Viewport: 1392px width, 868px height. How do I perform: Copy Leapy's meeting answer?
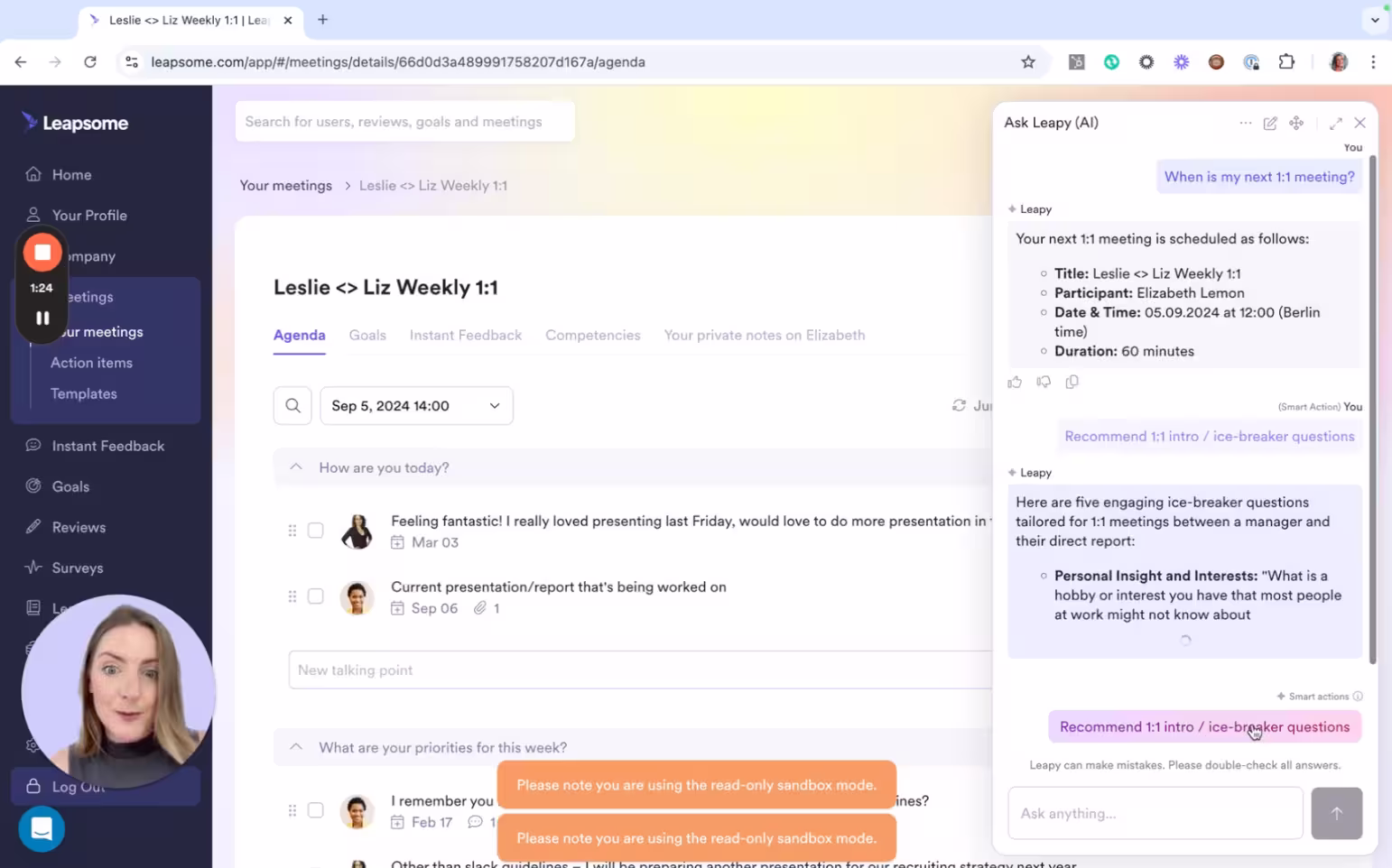tap(1072, 382)
